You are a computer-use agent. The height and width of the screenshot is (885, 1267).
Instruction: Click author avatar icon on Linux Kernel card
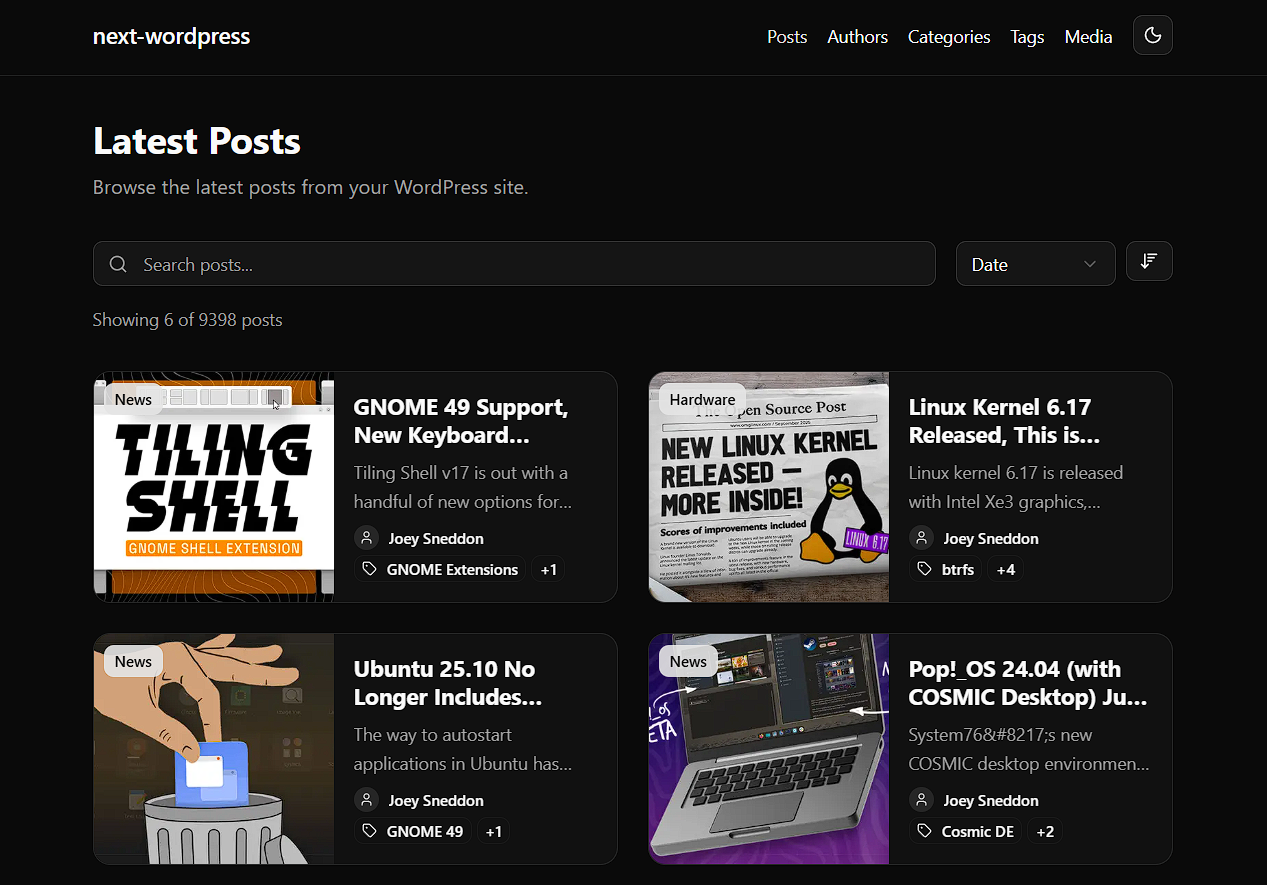[921, 538]
